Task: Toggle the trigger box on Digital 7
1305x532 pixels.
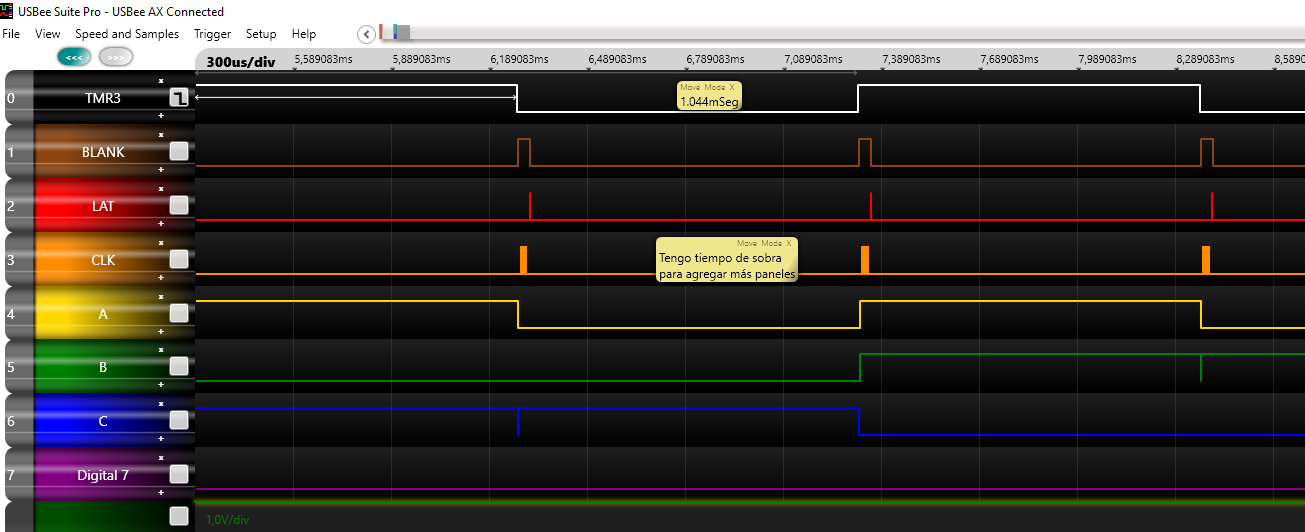Action: (179, 474)
